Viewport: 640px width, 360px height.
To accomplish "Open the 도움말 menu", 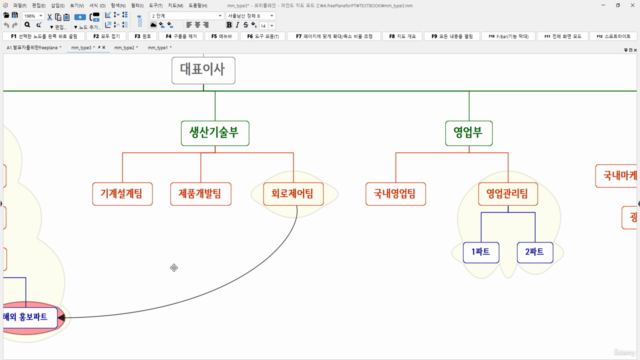I will point(198,6).
